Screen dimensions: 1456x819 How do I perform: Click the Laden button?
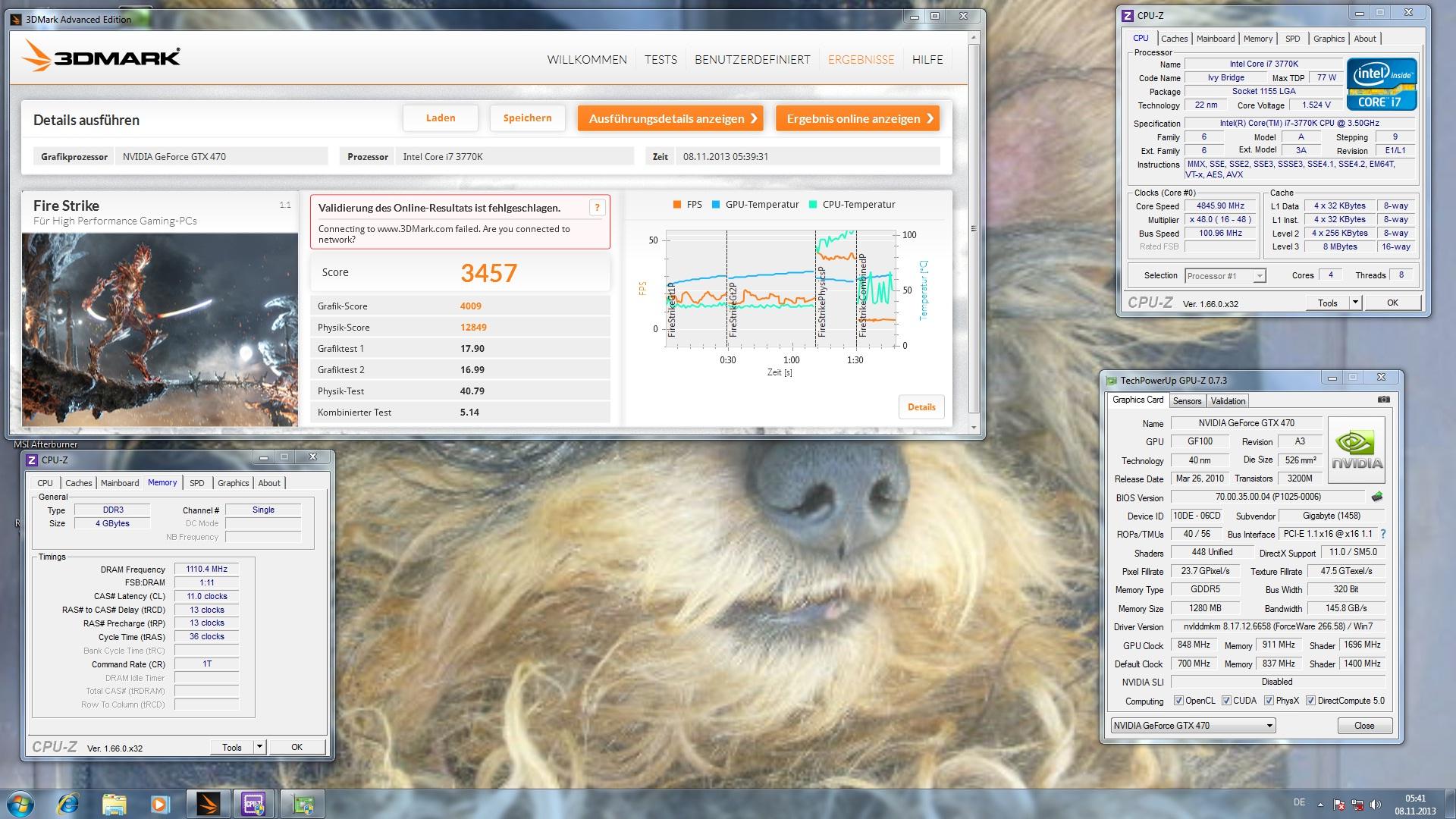(441, 118)
